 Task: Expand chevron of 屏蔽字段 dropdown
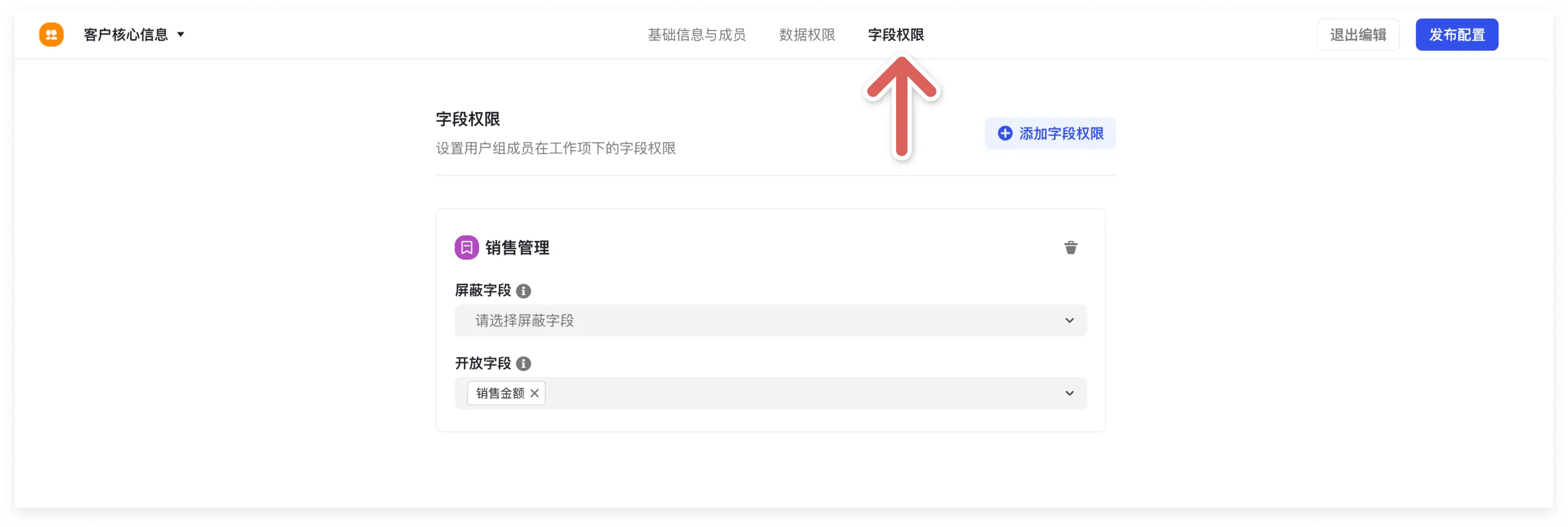(1069, 321)
